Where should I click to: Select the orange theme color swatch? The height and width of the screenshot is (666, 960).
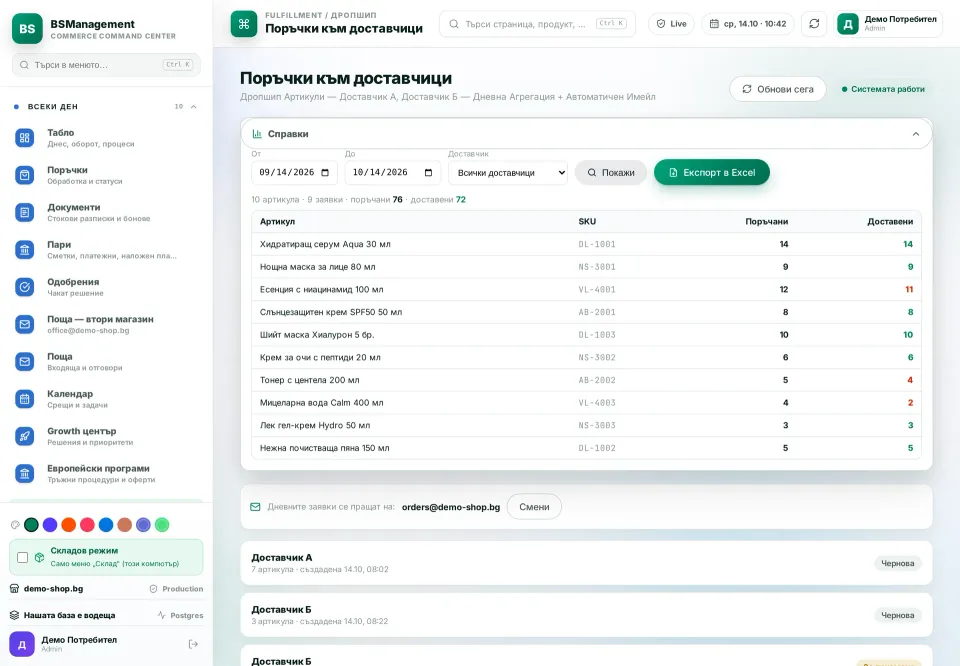pos(69,525)
